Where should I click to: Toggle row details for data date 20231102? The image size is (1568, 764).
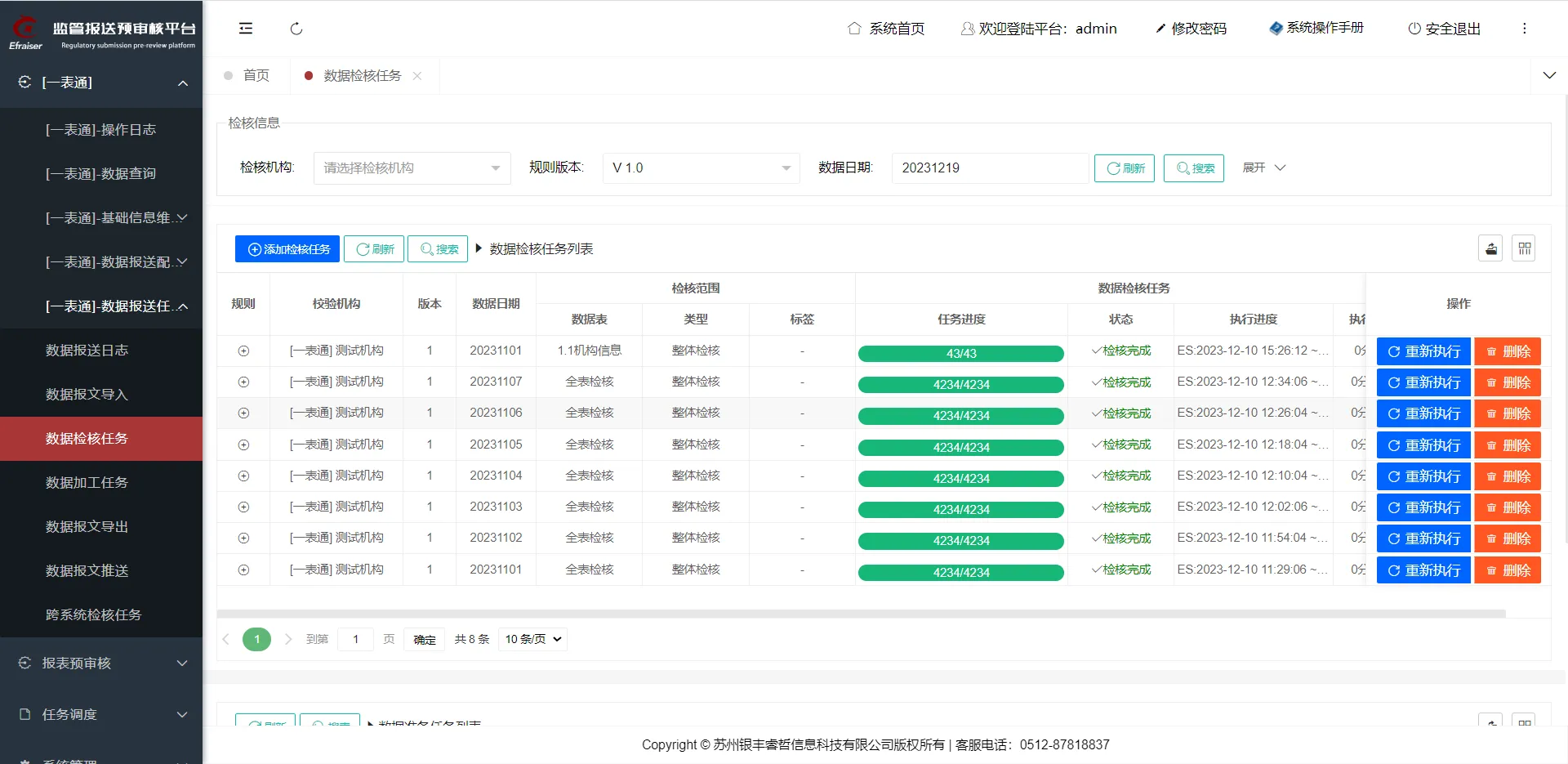click(x=243, y=538)
